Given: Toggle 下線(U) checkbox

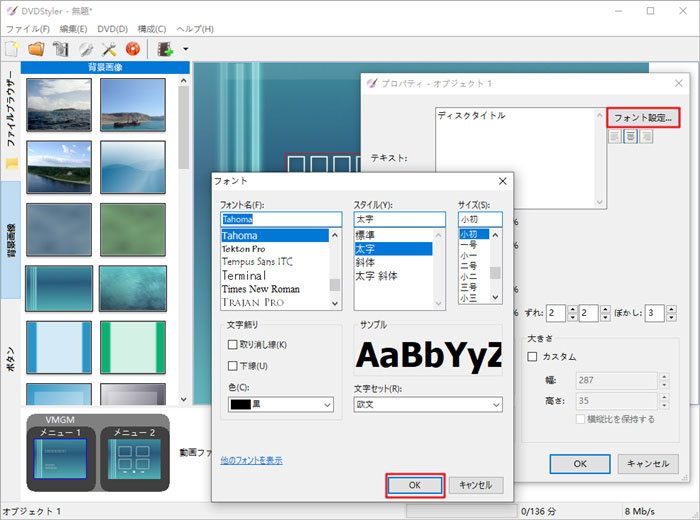Looking at the screenshot, I should (232, 366).
